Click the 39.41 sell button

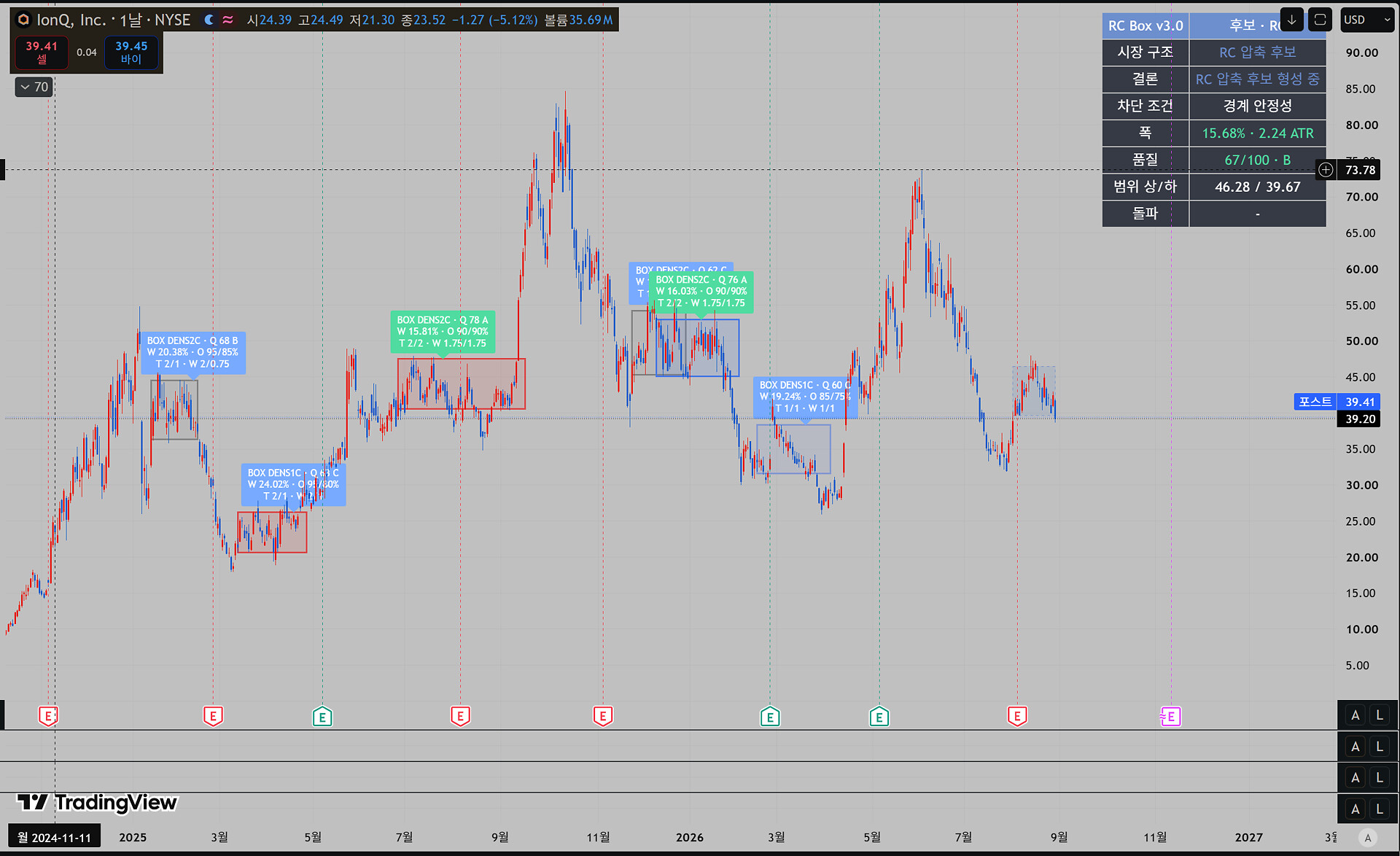coord(42,52)
